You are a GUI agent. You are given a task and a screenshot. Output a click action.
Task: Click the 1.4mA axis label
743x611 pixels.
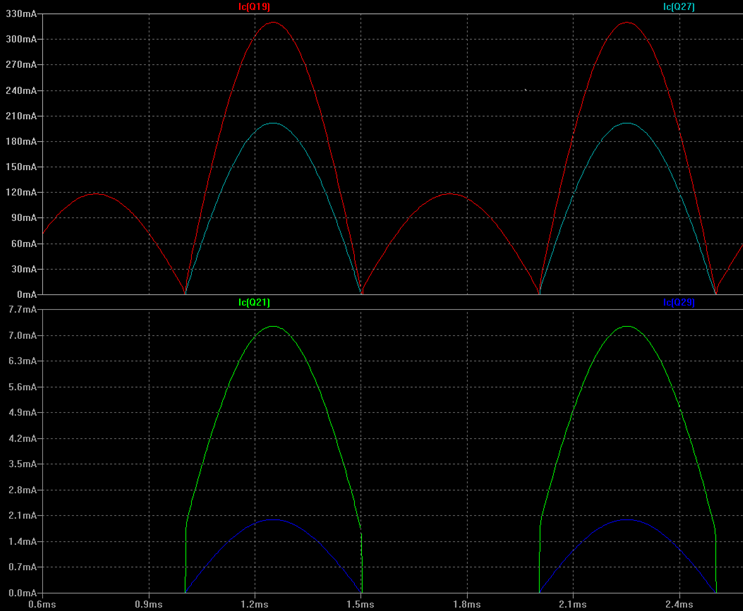(22, 541)
